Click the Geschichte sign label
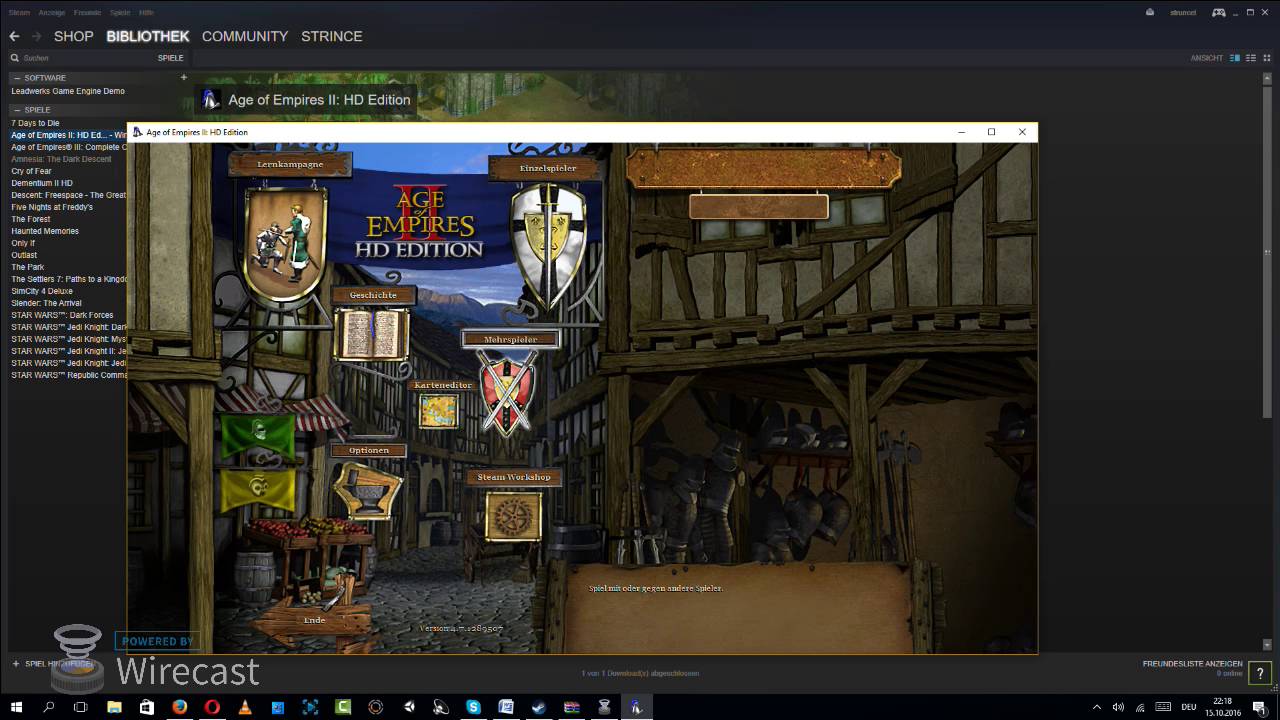The width and height of the screenshot is (1280, 720). (x=373, y=295)
